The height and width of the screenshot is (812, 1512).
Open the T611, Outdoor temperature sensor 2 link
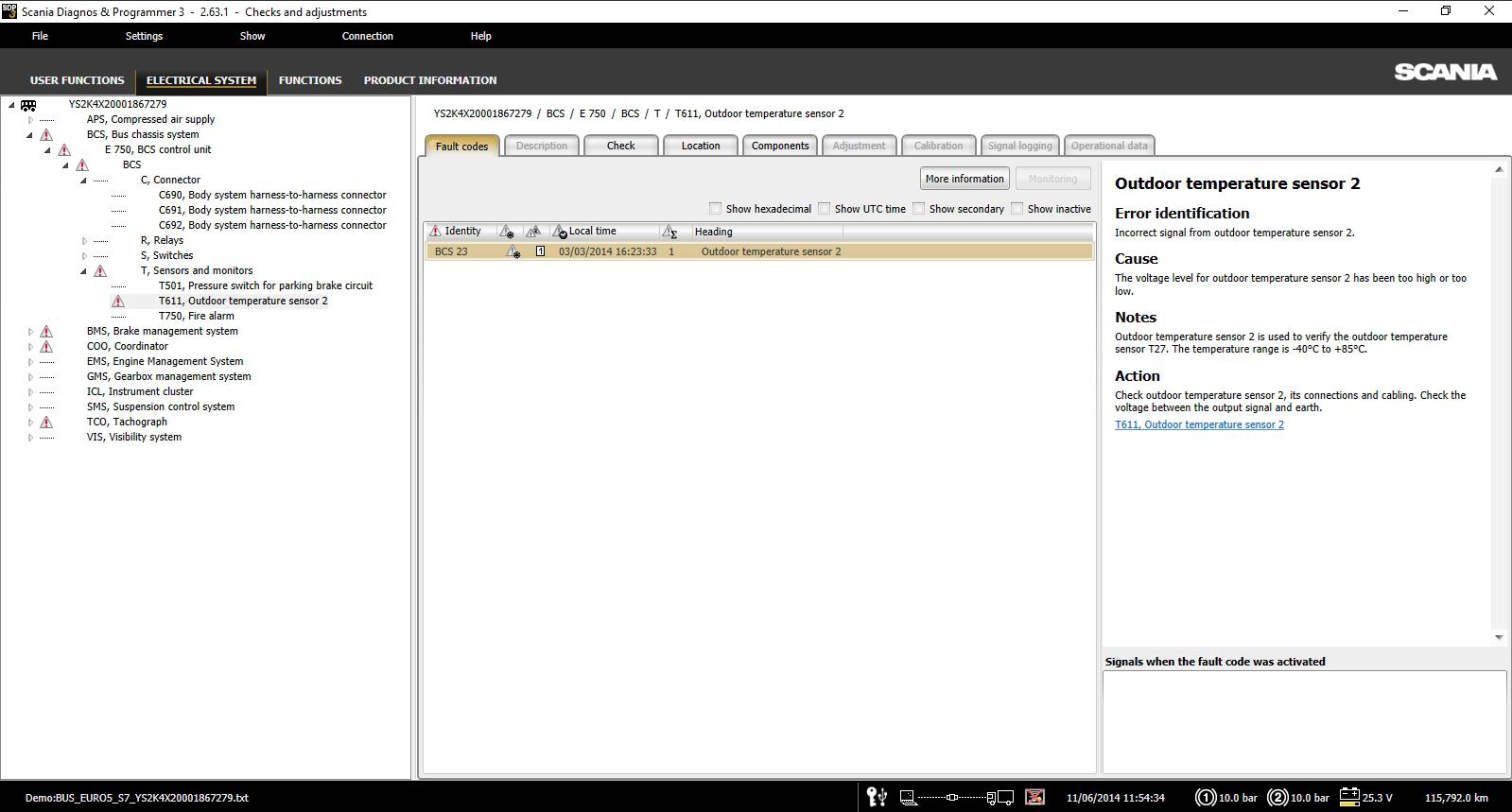point(1199,424)
